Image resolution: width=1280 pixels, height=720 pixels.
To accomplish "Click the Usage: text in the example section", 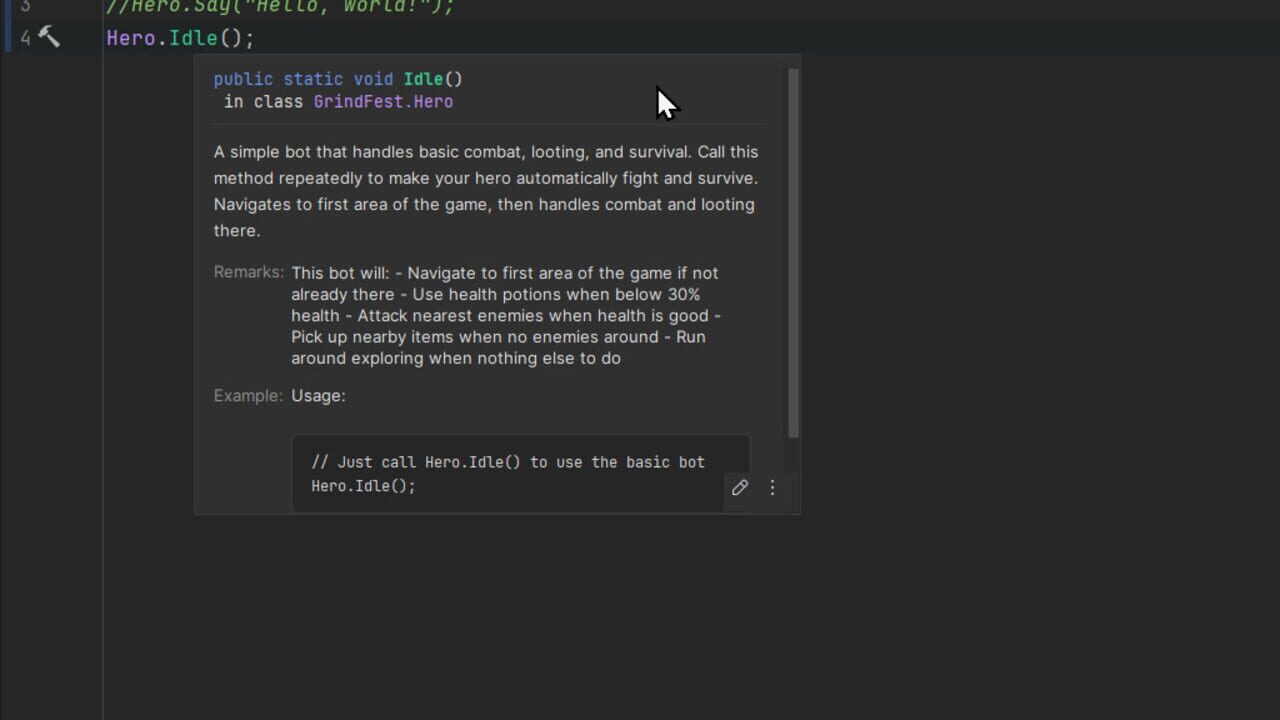I will click(x=318, y=396).
